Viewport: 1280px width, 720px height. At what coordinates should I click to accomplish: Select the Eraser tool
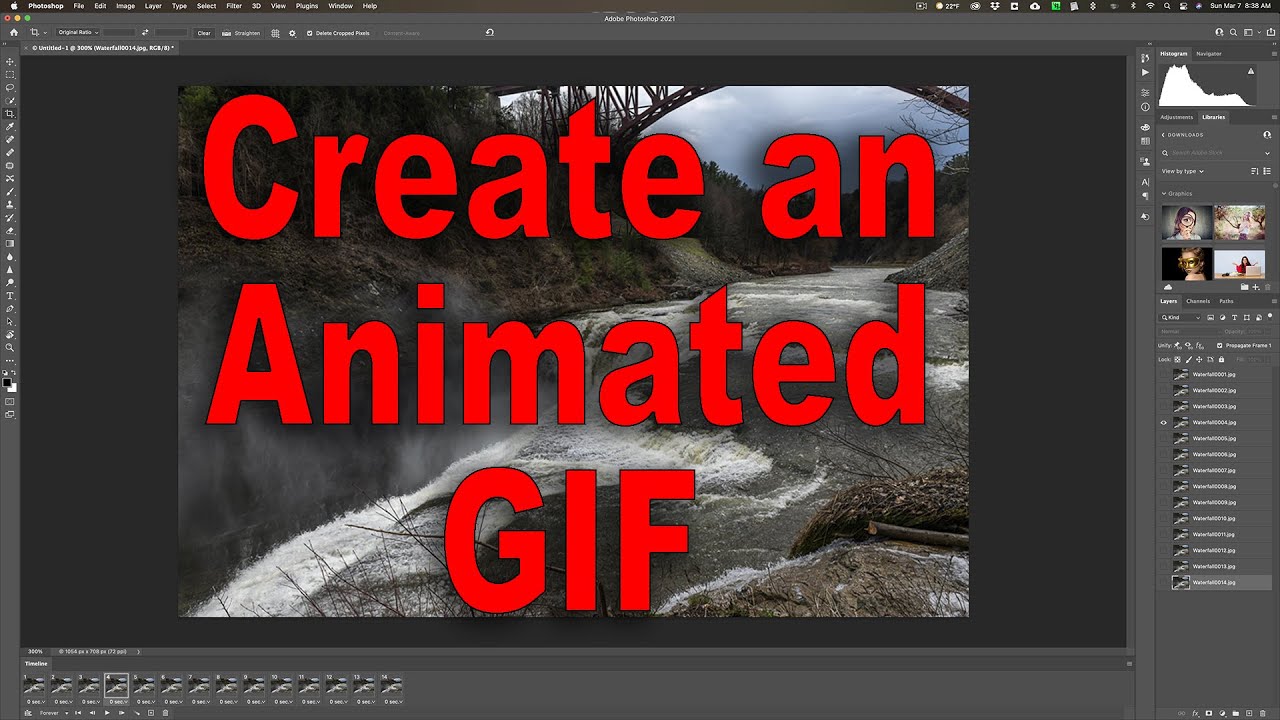tap(10, 231)
